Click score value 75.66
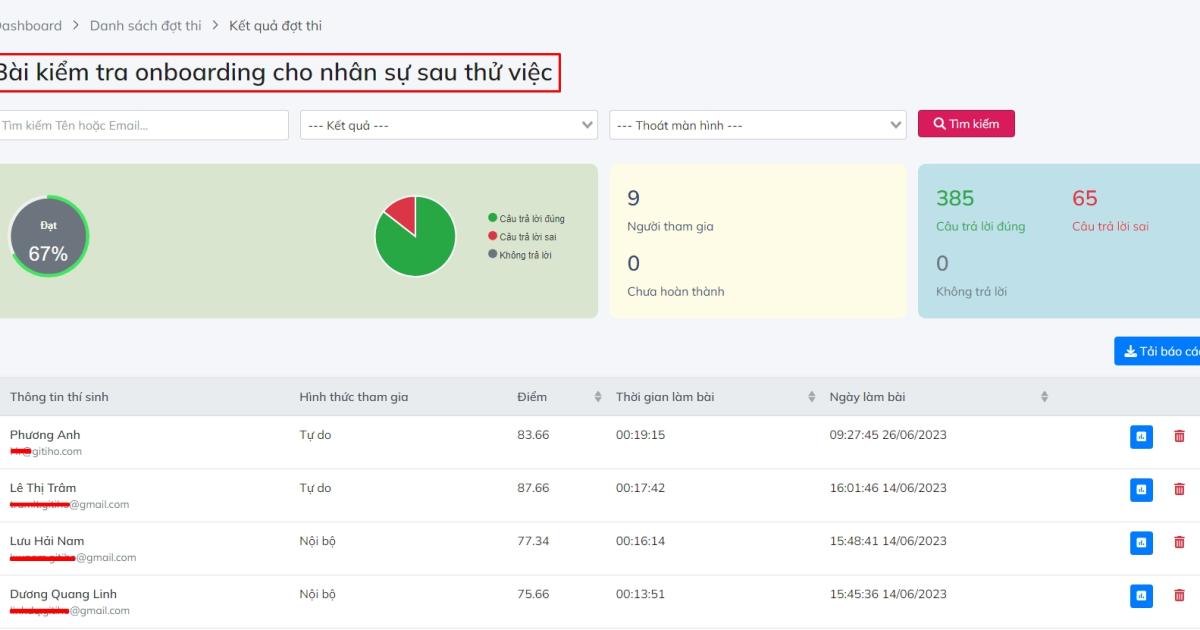The height and width of the screenshot is (630, 1200). [533, 594]
